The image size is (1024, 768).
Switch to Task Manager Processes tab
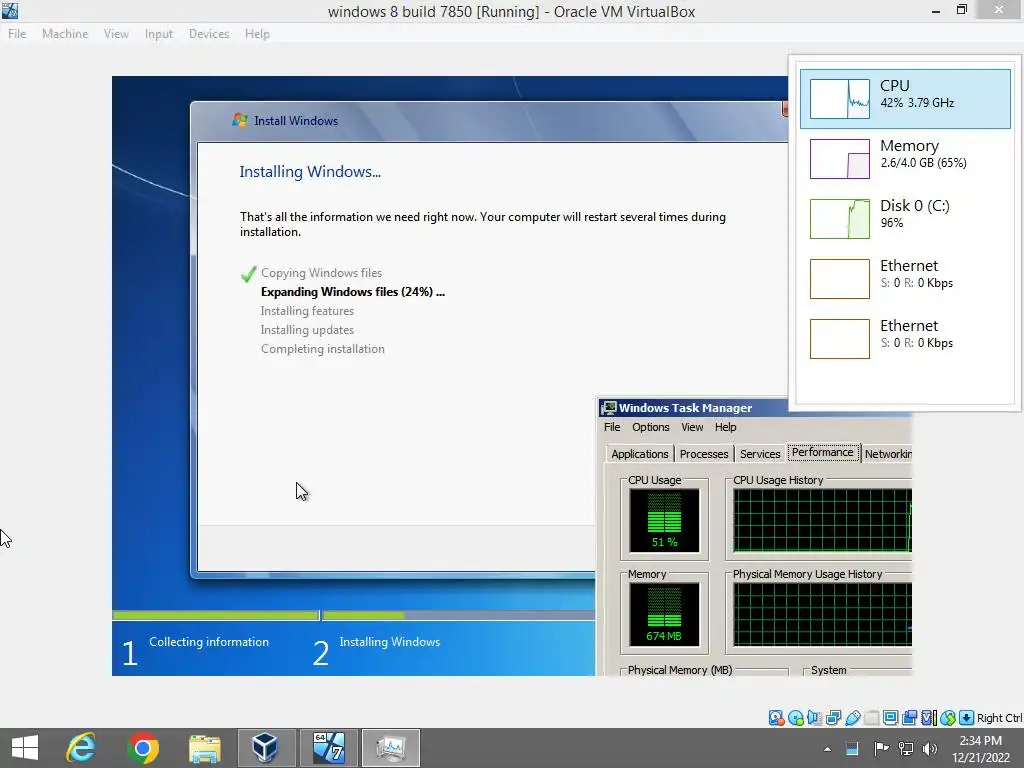(703, 454)
